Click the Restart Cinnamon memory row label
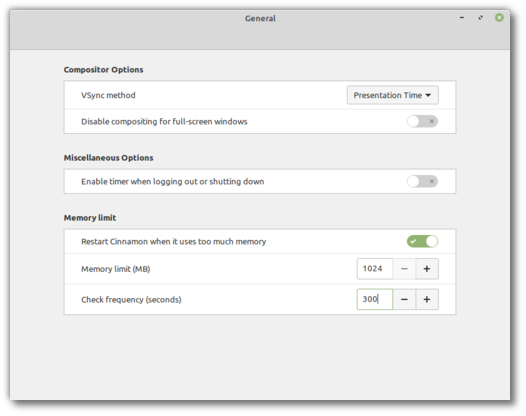The height and width of the screenshot is (416, 526). (x=173, y=242)
